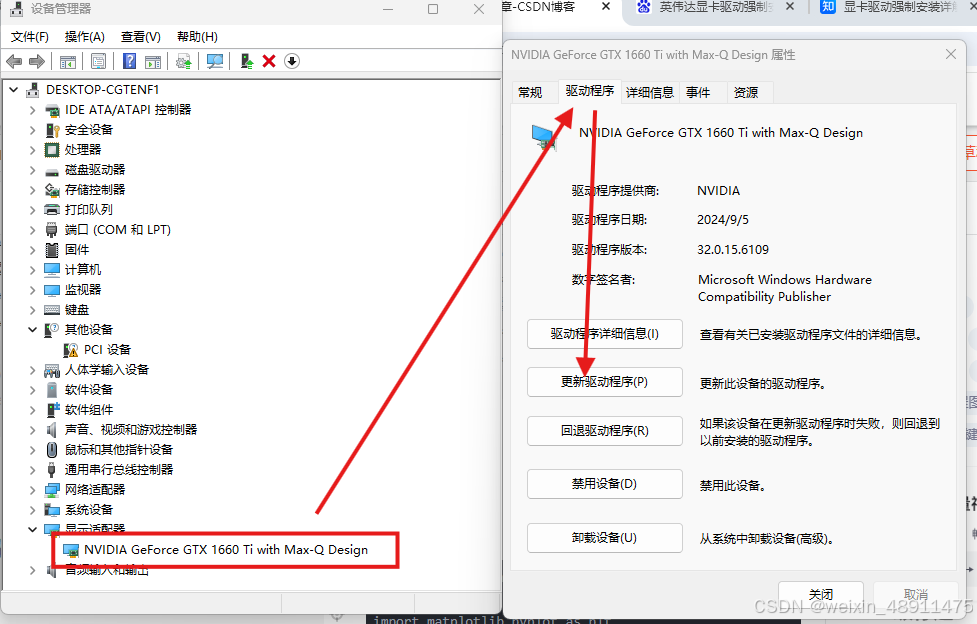This screenshot has height=624, width=977.
Task: Expand the 系统设备 node
Action: pos(32,510)
